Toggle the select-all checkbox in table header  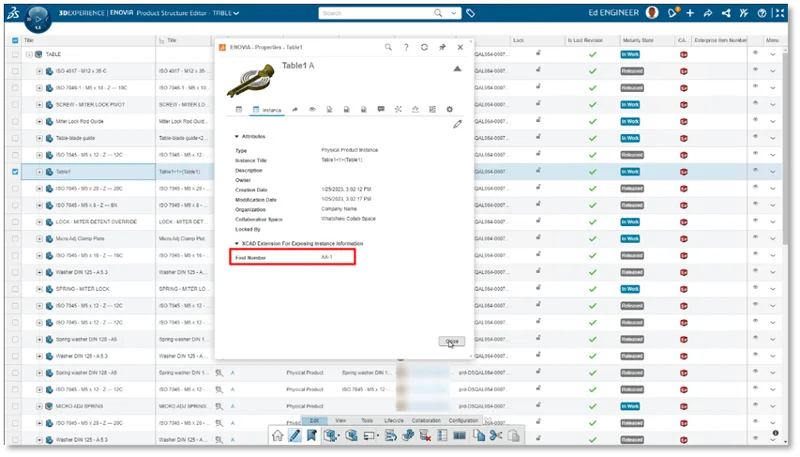pyautogui.click(x=14, y=40)
